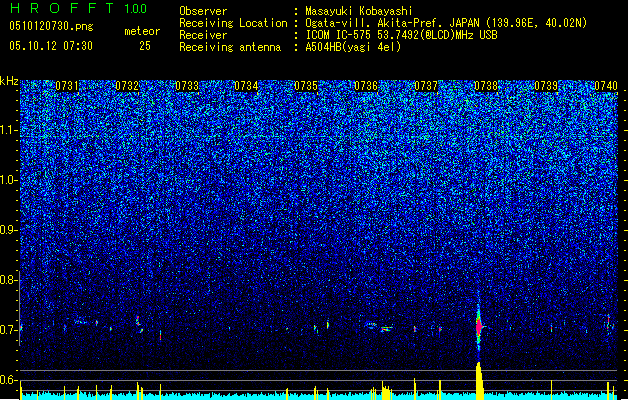The height and width of the screenshot is (400, 629).
Task: Click the 0736 time marker
Action: 366,86
